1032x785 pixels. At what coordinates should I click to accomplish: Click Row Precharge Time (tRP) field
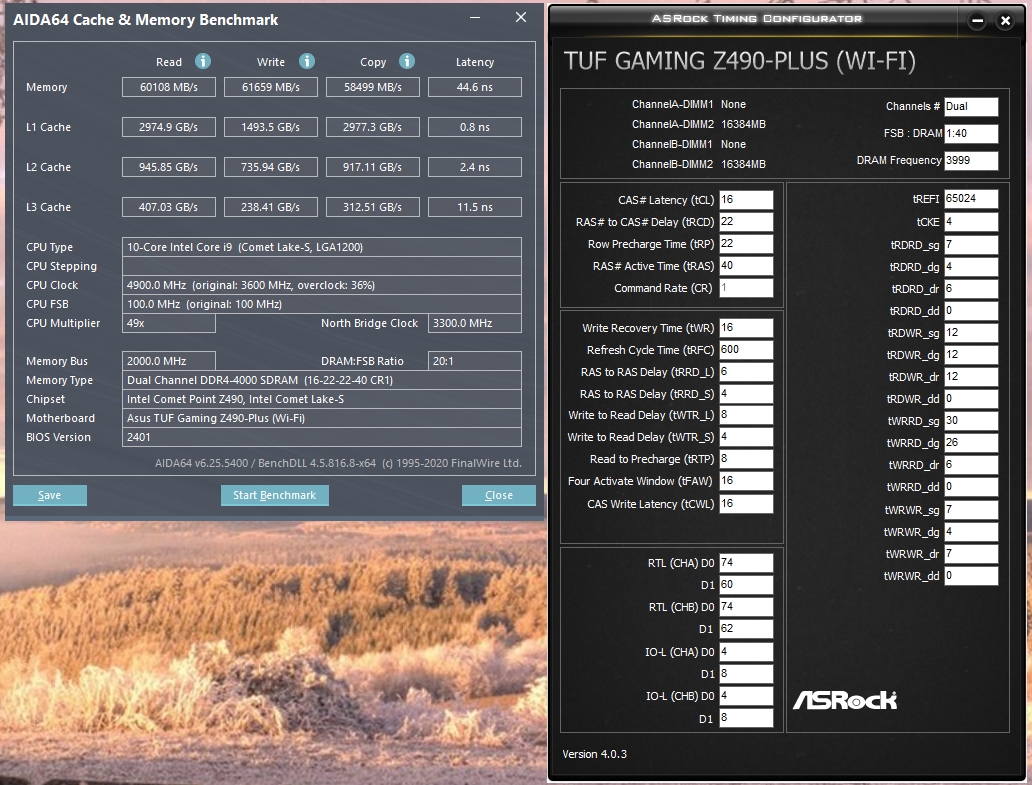[746, 243]
